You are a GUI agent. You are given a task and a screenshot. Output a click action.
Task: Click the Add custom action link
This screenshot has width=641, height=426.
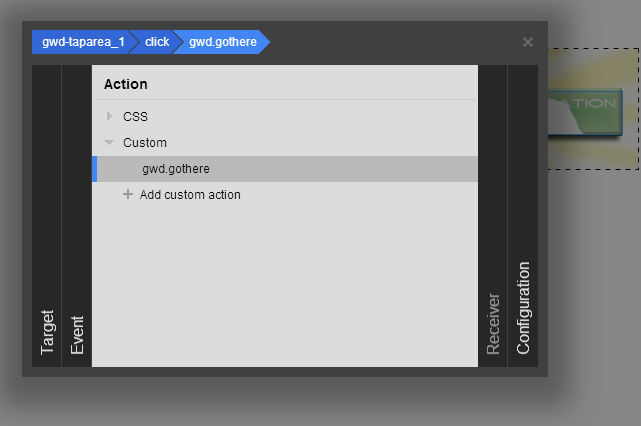[190, 195]
